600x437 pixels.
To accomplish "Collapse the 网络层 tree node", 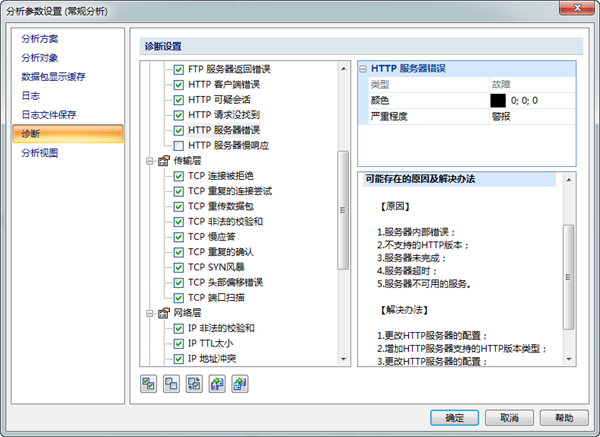I will point(150,313).
